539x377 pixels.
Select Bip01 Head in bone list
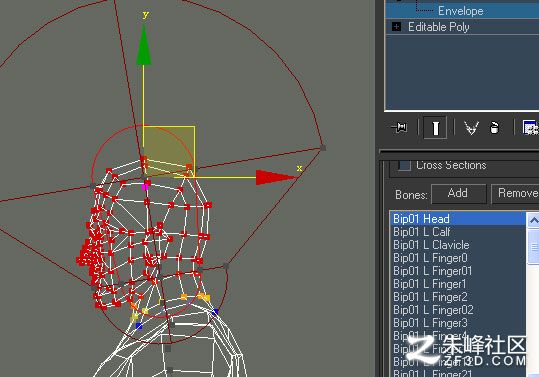458,219
